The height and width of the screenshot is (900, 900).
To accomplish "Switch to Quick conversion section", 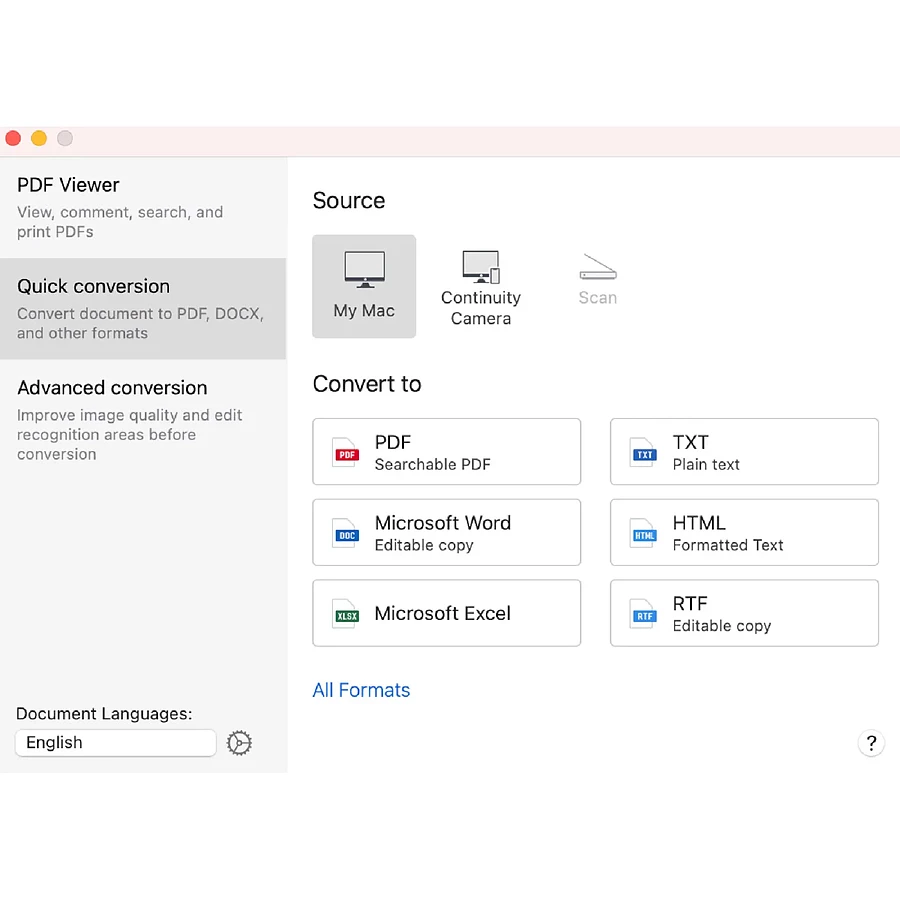I will tap(143, 309).
